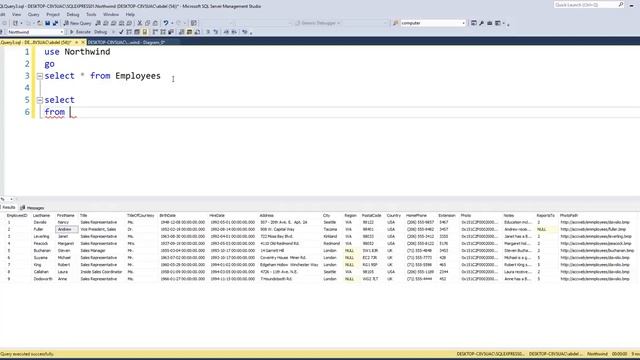
Task: Open the Undo history dropdown arrow
Action: tap(172, 23)
